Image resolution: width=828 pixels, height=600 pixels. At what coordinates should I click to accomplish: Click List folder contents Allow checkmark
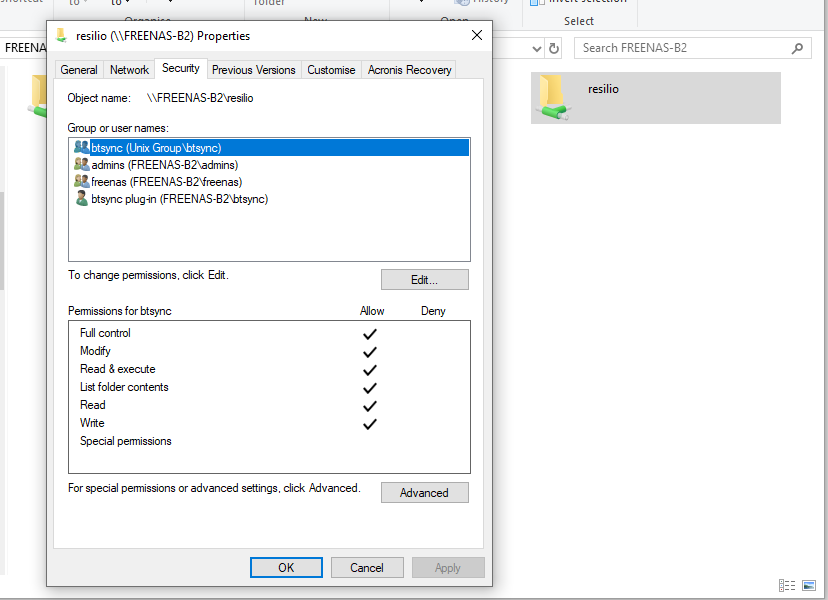(370, 388)
